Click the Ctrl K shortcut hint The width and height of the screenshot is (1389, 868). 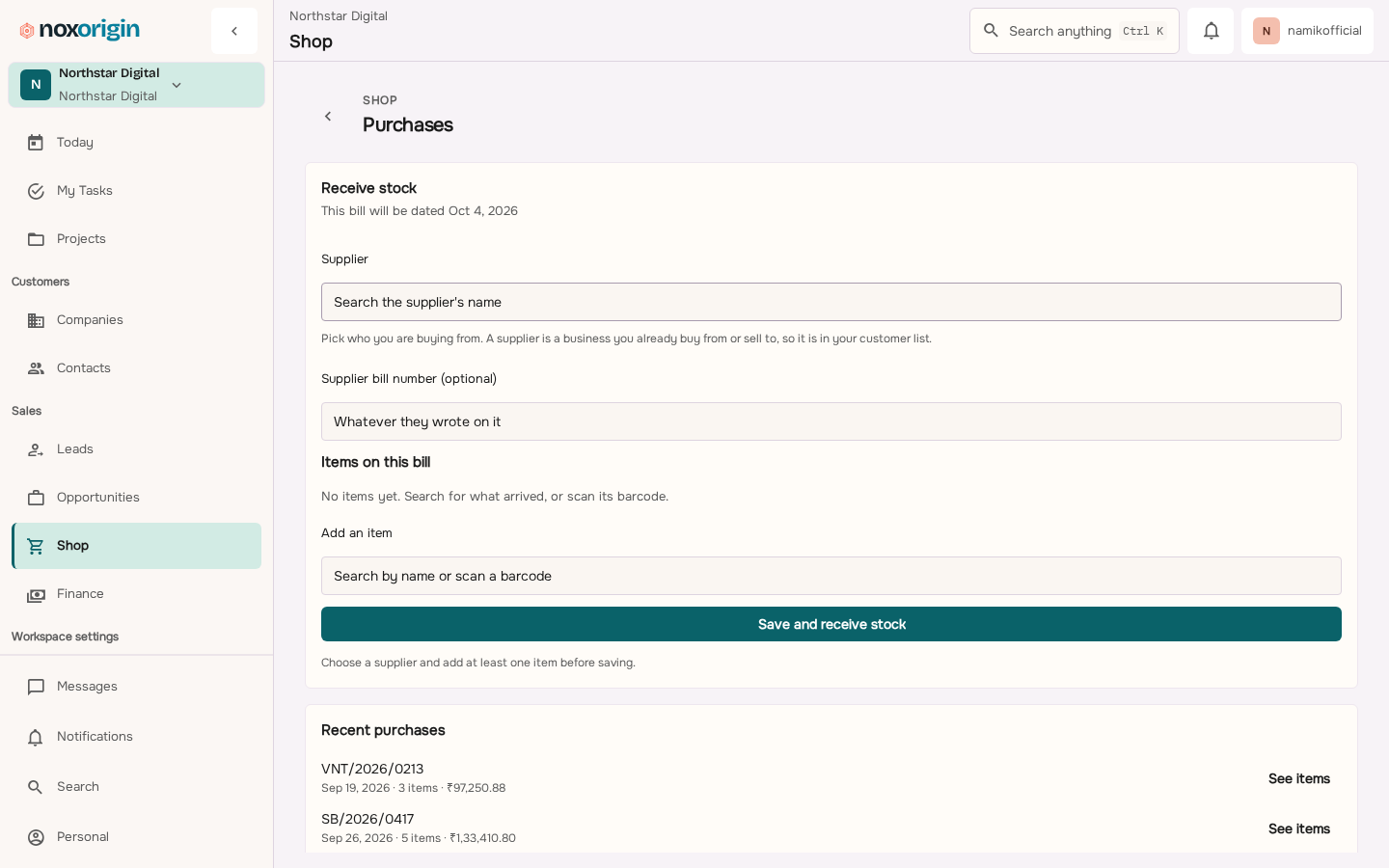click(x=1143, y=31)
